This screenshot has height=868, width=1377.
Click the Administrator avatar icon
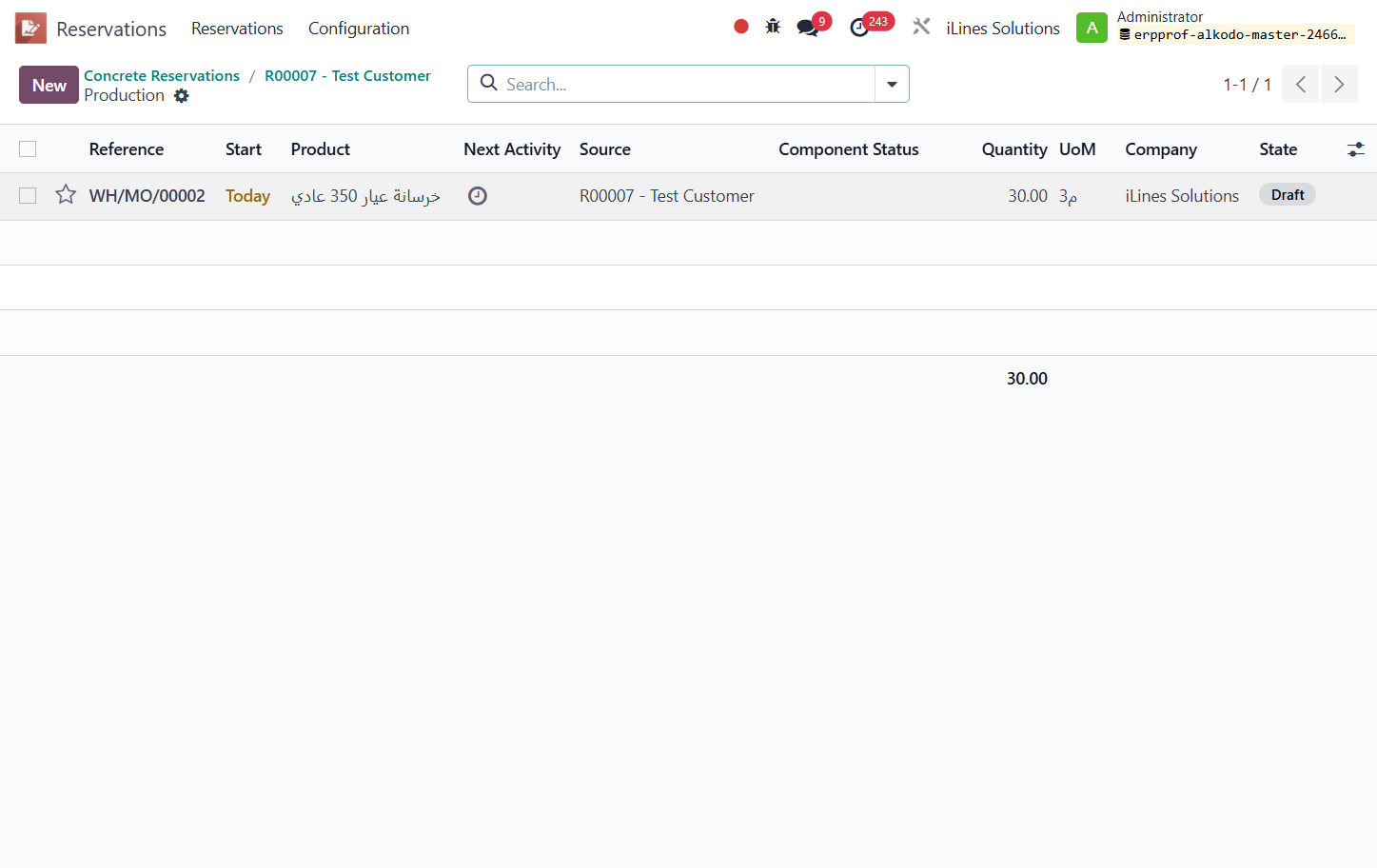click(x=1092, y=28)
